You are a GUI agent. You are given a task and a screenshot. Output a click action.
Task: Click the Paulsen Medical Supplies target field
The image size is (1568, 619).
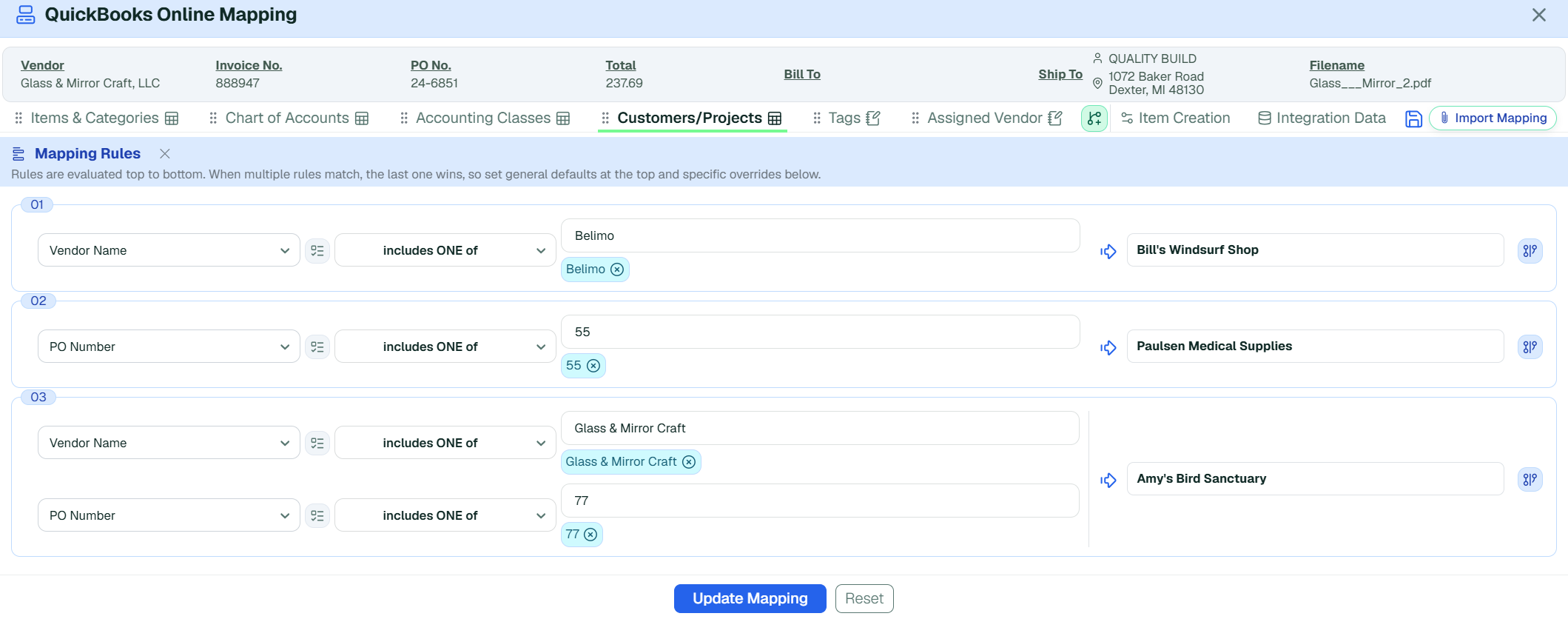(x=1315, y=347)
